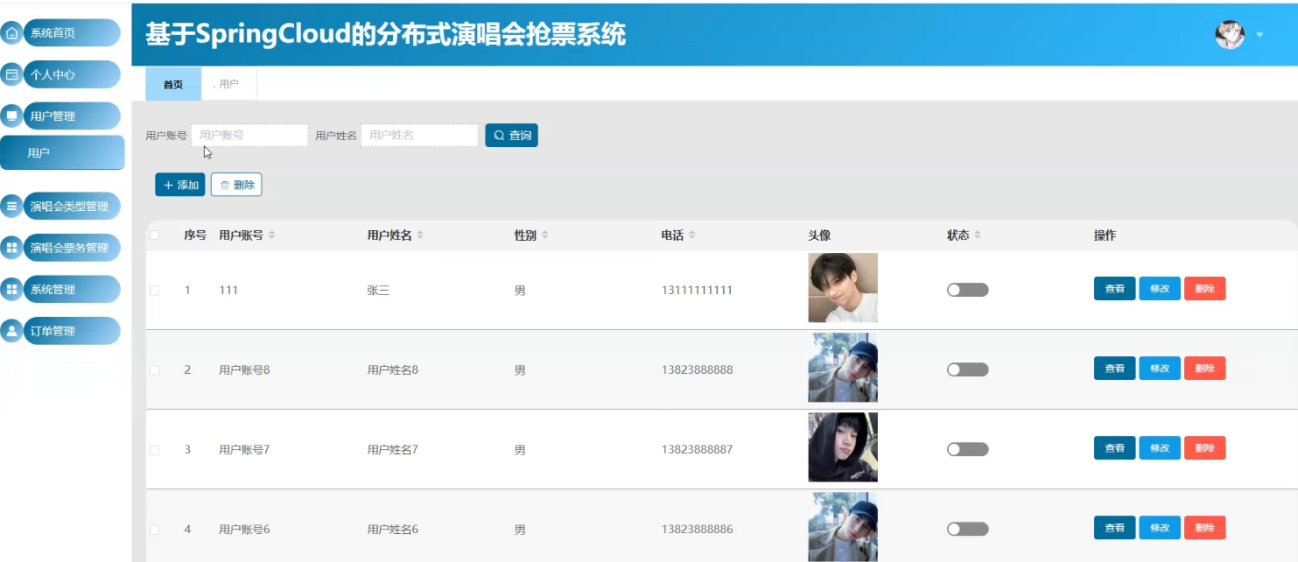The image size is (1298, 562).
Task: Toggle the status switch for 用户姓名6
Action: point(967,529)
